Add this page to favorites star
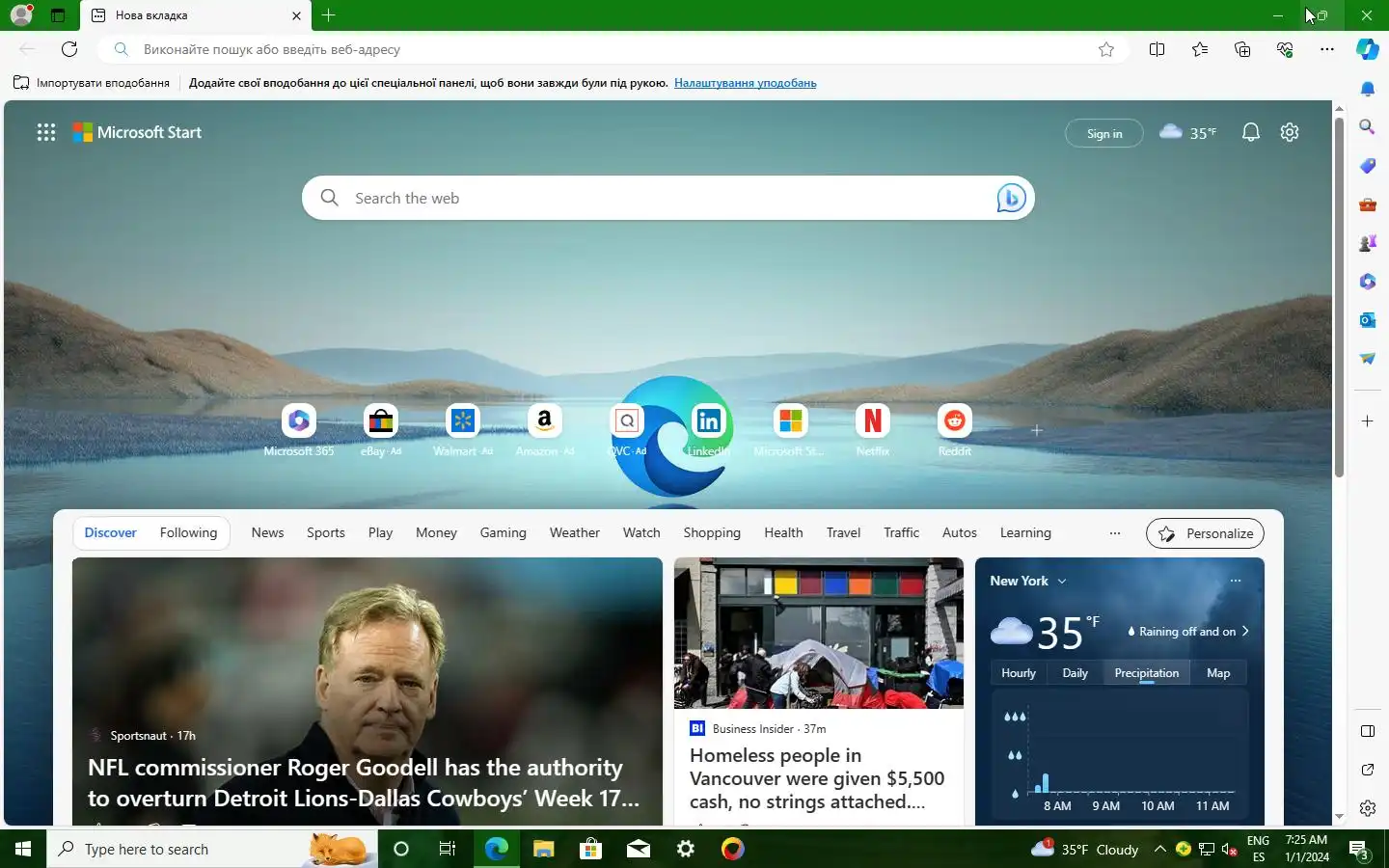This screenshot has width=1389, height=868. click(x=1106, y=49)
